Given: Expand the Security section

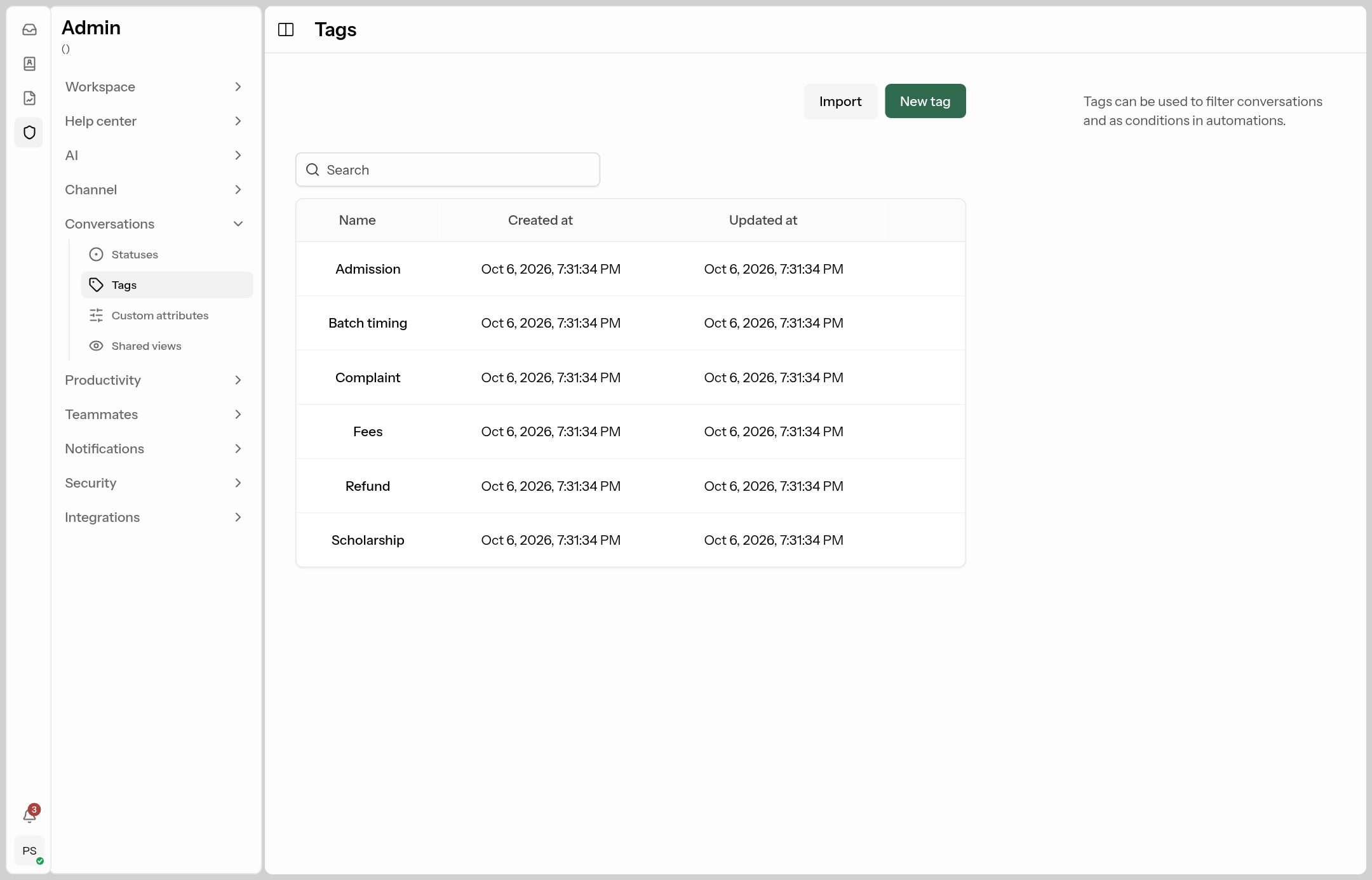Looking at the screenshot, I should [154, 483].
